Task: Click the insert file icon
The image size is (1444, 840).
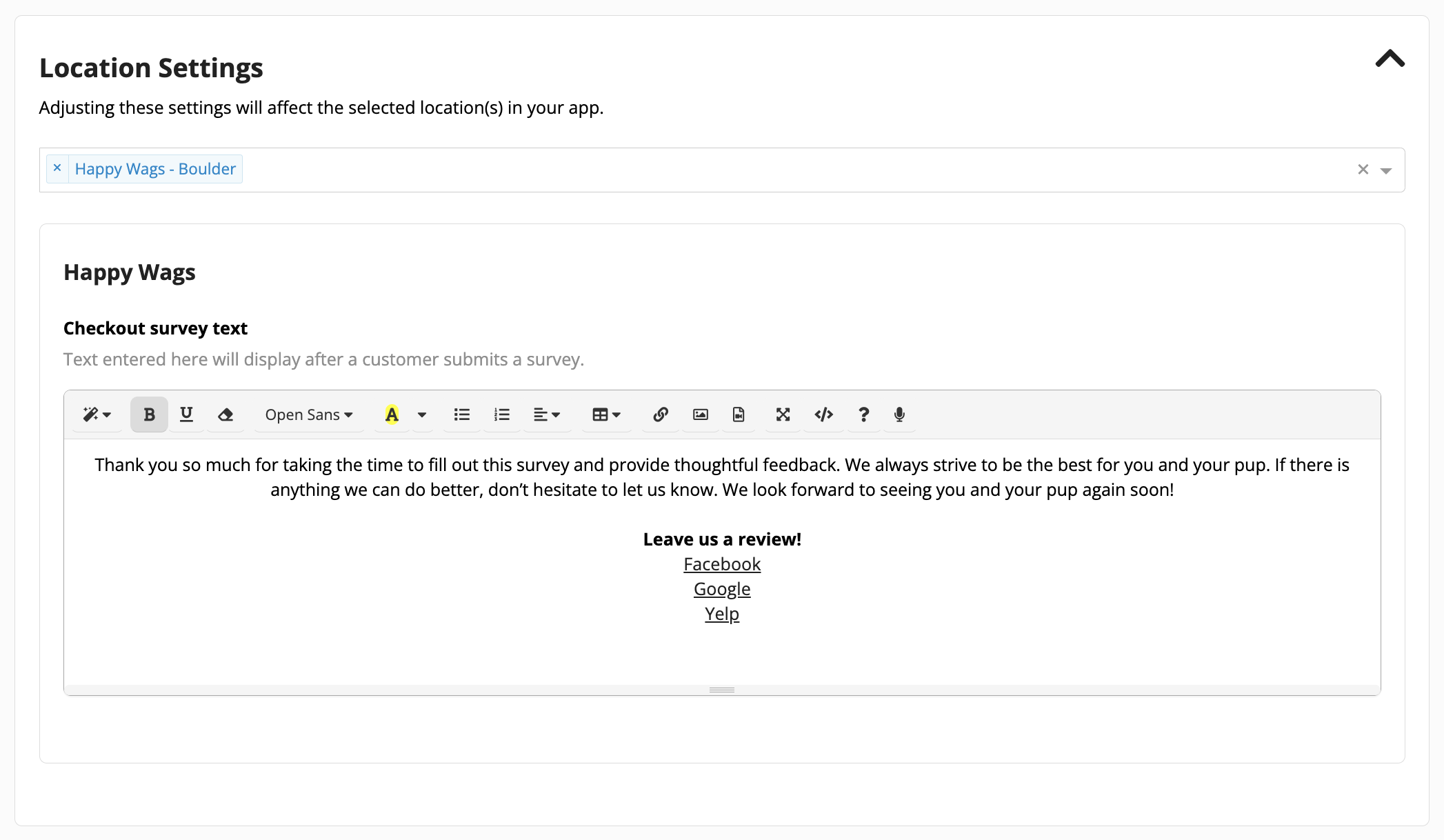Action: click(739, 414)
